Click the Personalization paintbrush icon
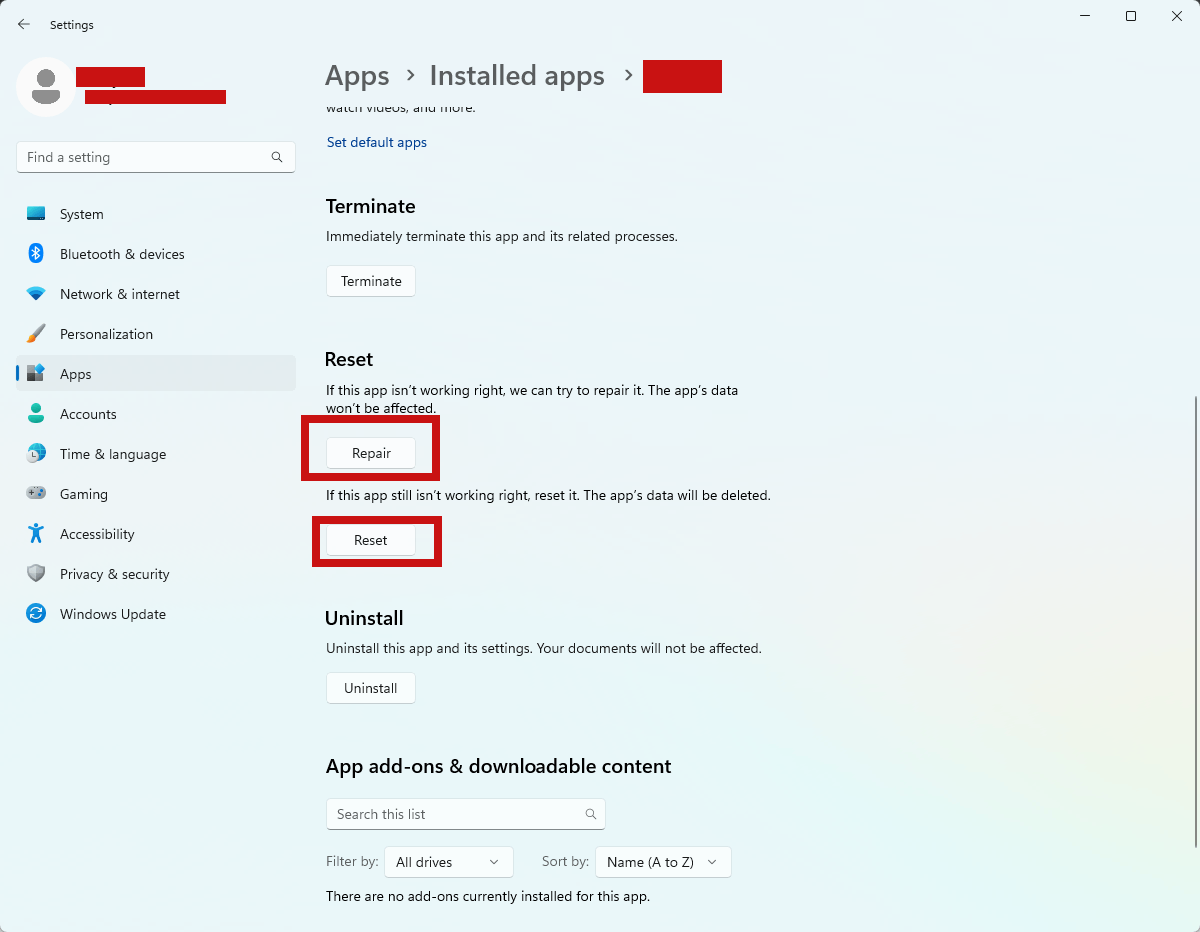Screen dimensions: 1200x932 click(x=36, y=334)
